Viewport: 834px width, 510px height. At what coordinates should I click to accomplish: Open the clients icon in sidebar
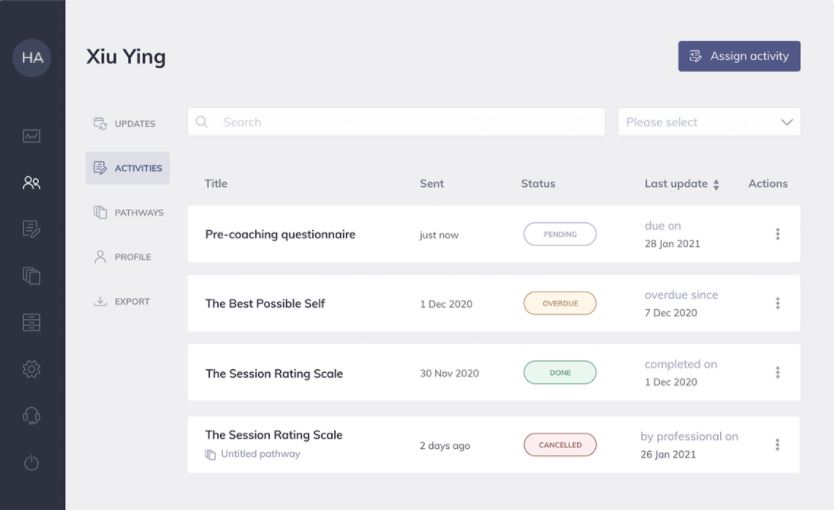click(32, 183)
